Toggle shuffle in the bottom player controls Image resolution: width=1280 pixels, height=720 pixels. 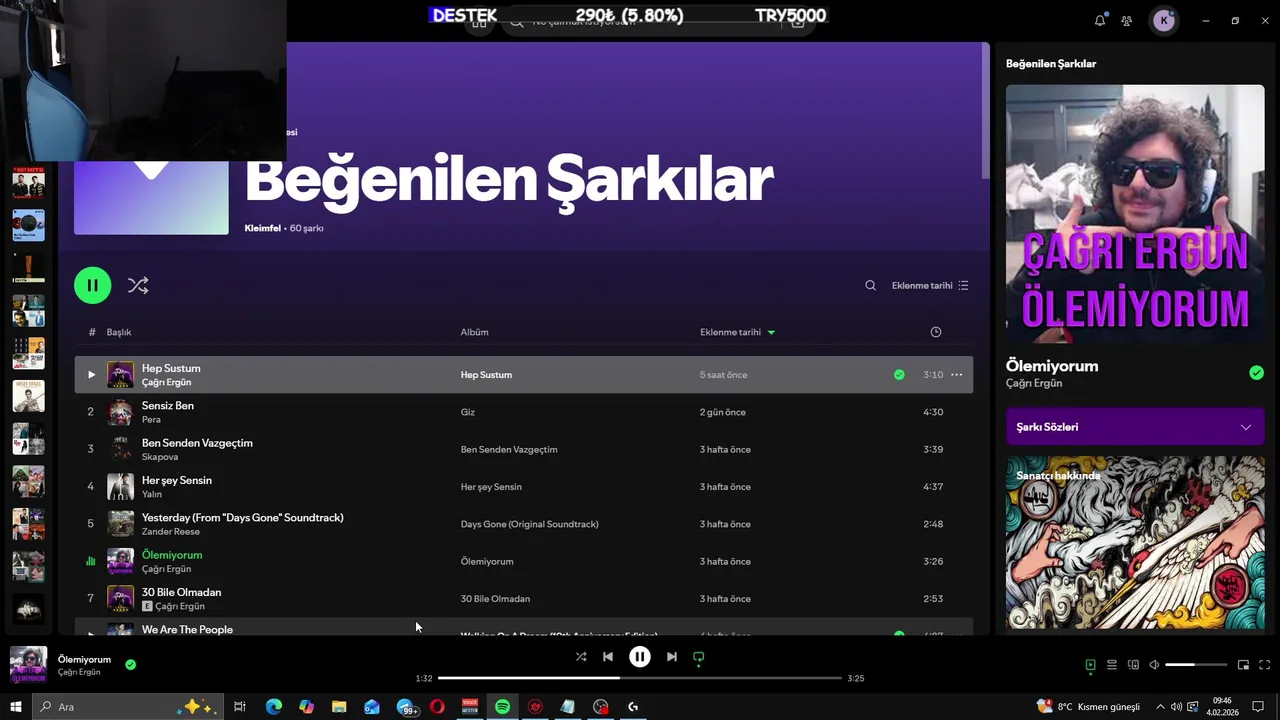pos(581,657)
